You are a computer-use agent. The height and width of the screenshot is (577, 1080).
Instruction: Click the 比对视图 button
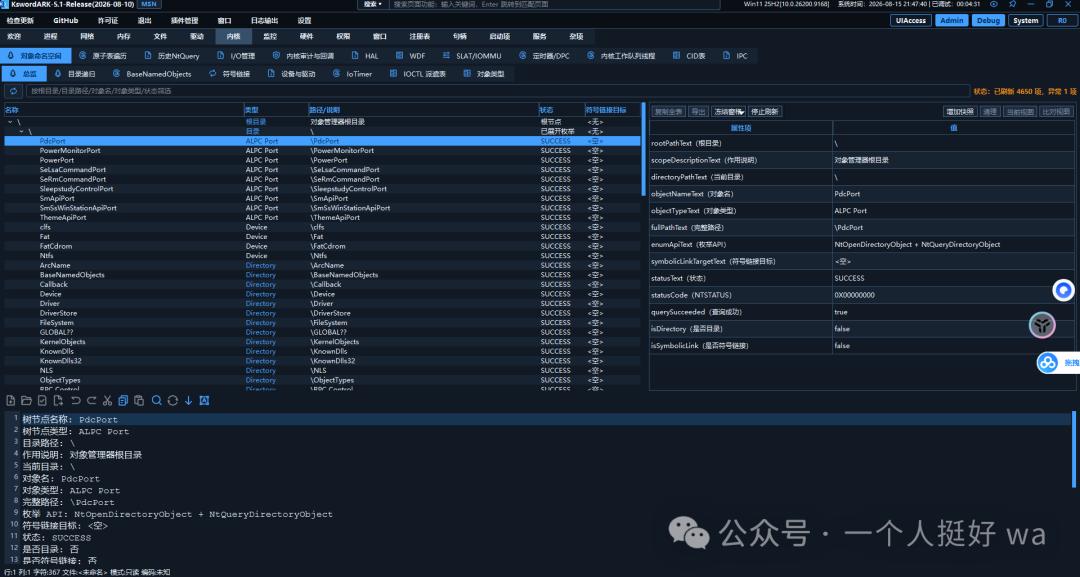[x=1056, y=112]
